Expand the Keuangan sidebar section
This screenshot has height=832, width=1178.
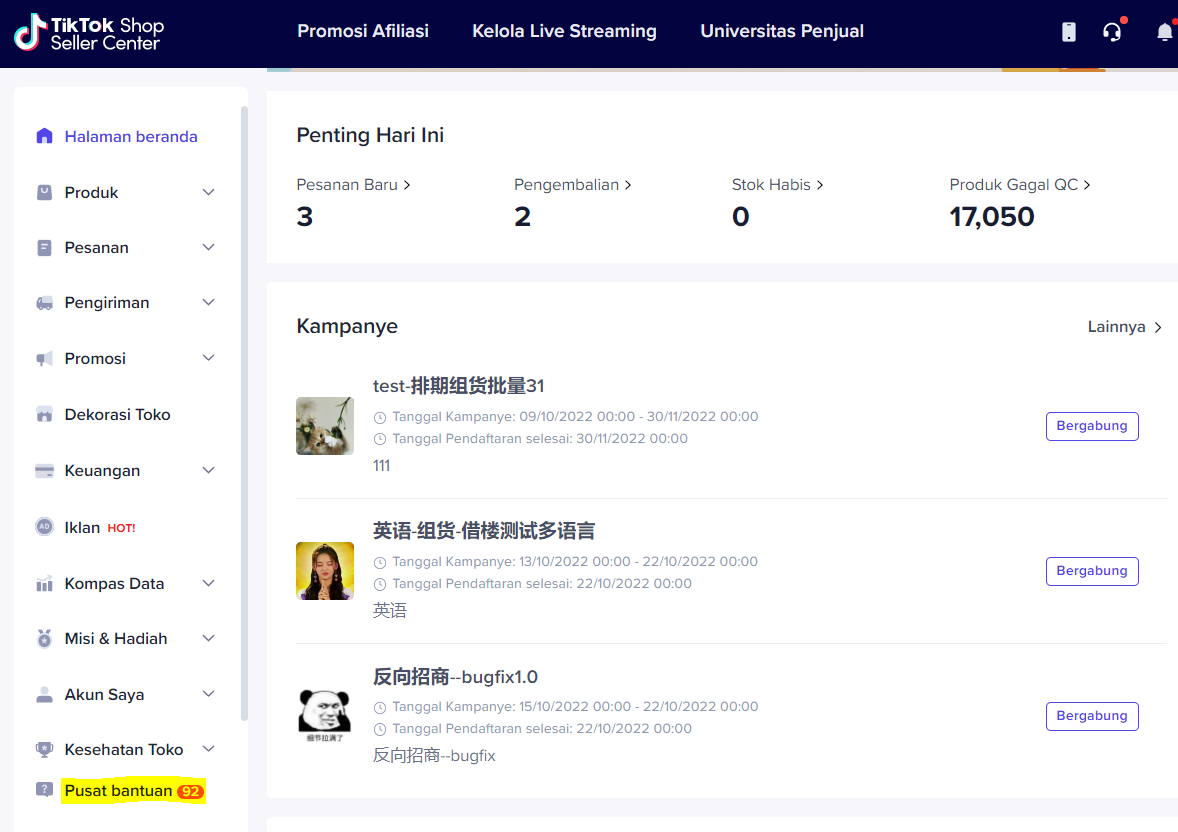pyautogui.click(x=208, y=470)
